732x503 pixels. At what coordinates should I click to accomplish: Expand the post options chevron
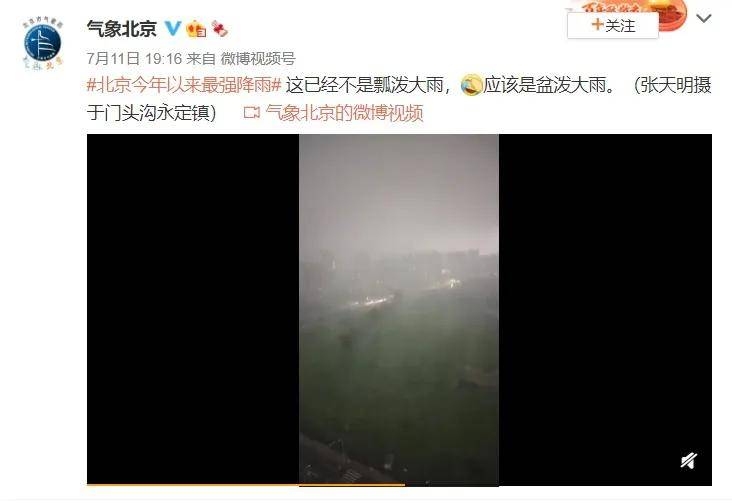click(x=704, y=18)
